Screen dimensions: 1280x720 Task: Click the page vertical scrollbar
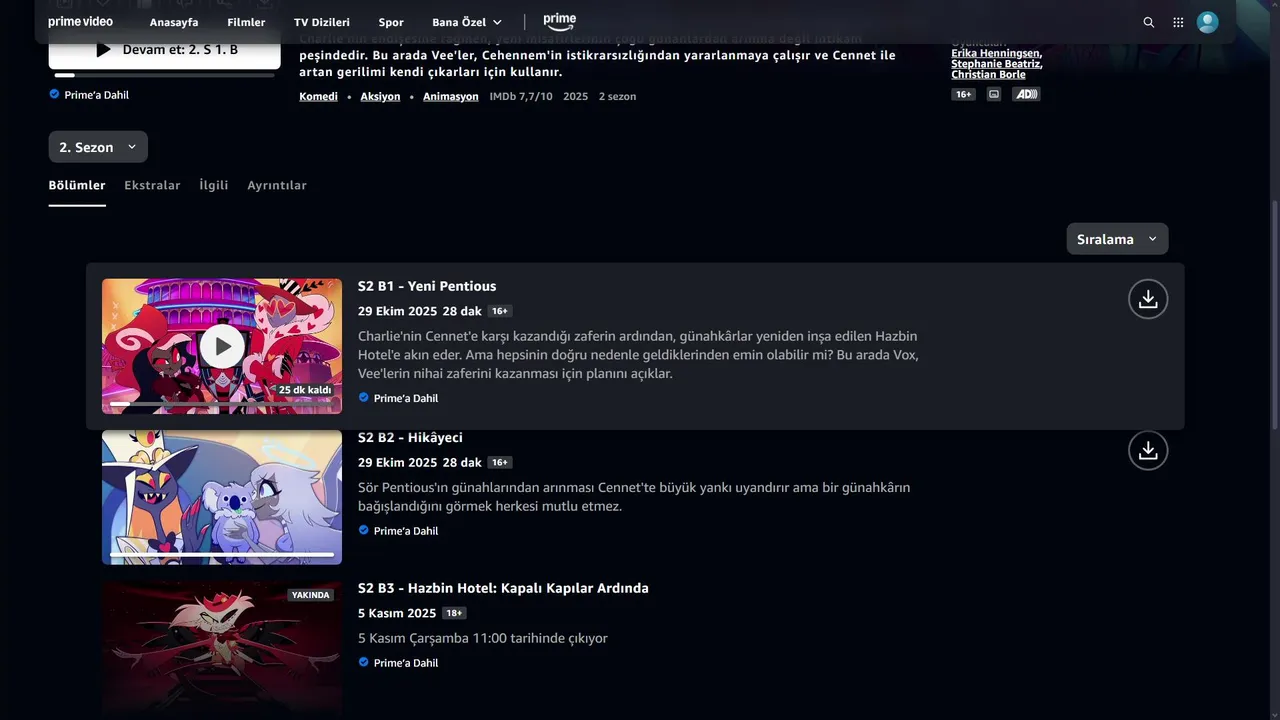coord(1274,315)
